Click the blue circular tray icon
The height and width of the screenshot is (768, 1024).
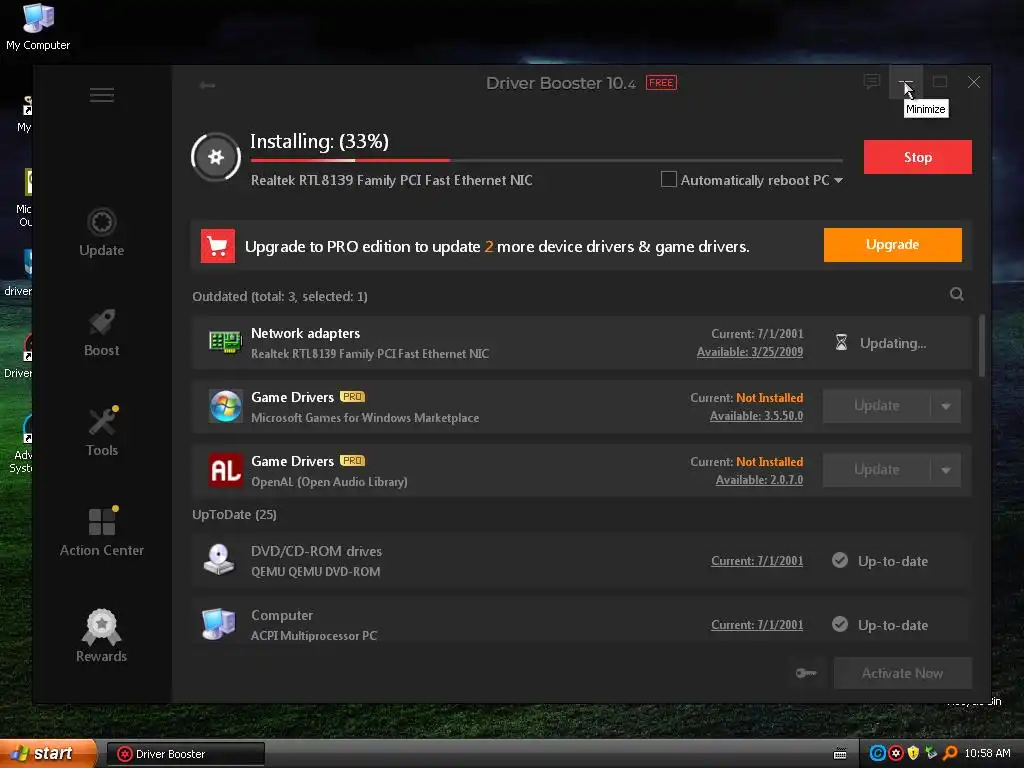[878, 753]
